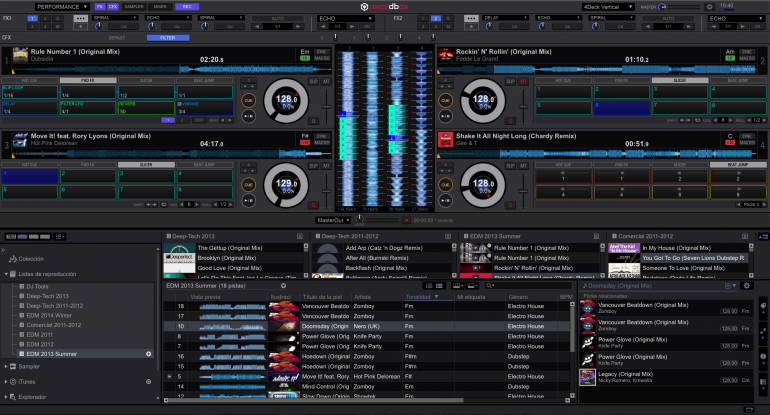Select BEAT JUMP pad tab on deck 3
The height and width of the screenshot is (415, 770).
pos(203,164)
